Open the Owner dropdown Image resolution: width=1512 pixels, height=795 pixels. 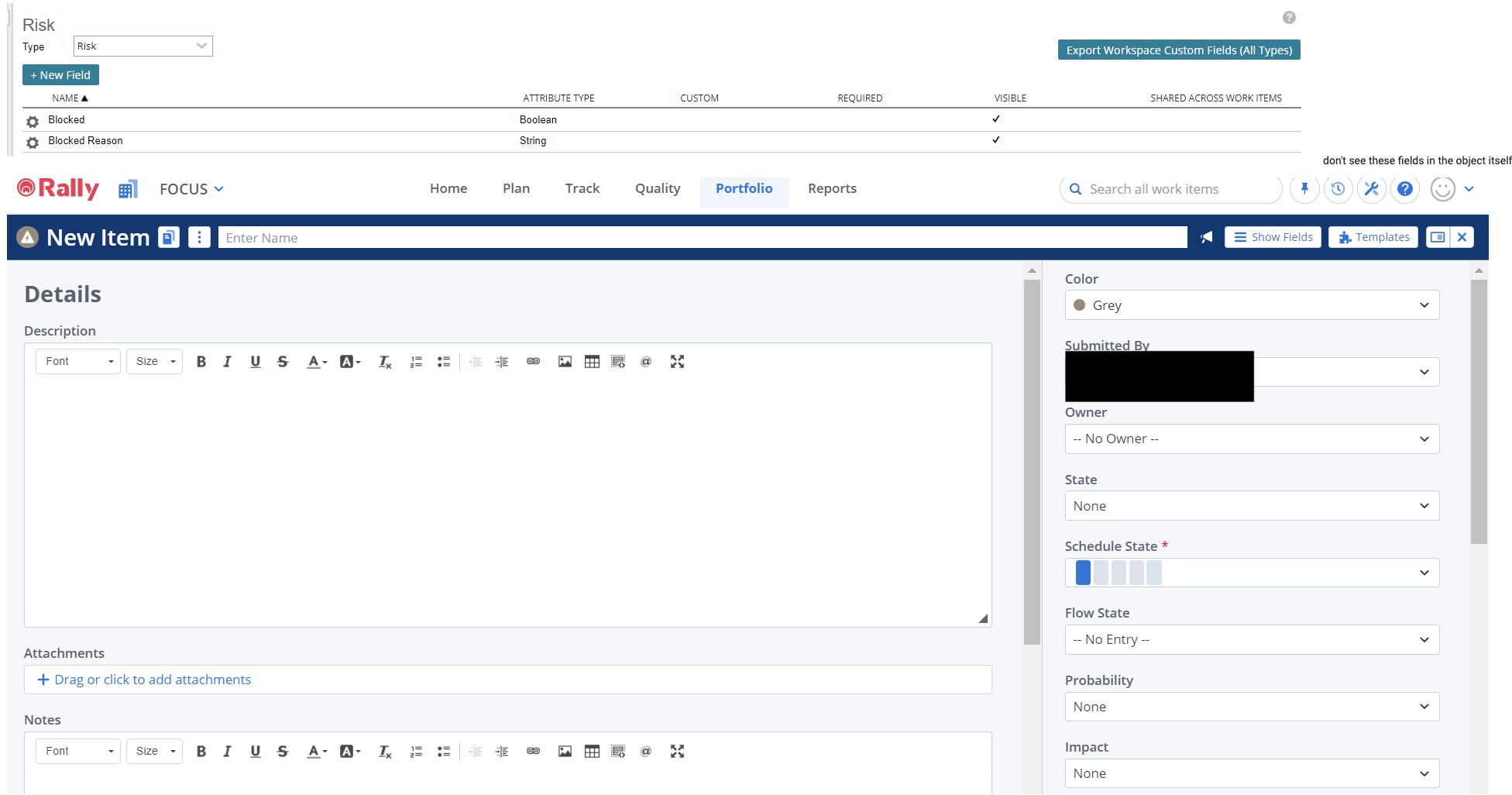point(1251,439)
